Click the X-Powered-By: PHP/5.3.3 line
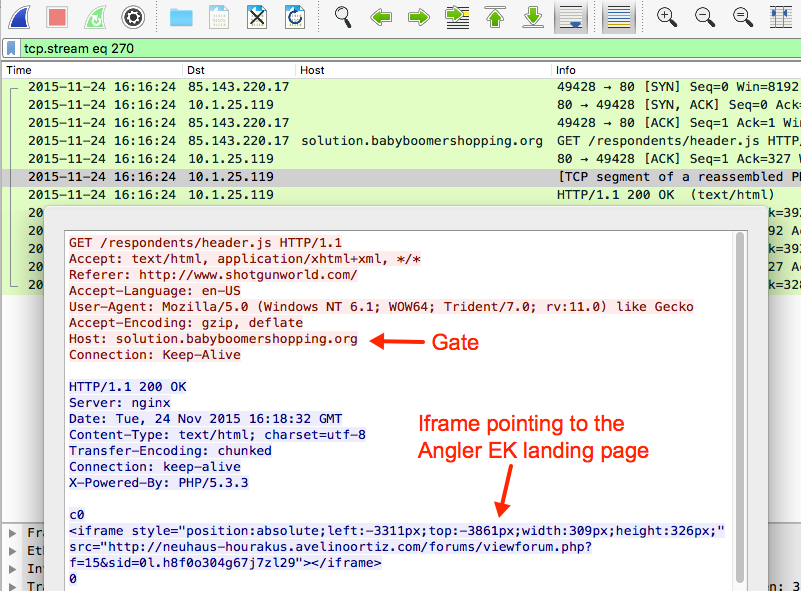The width and height of the screenshot is (801, 591). coord(158,483)
